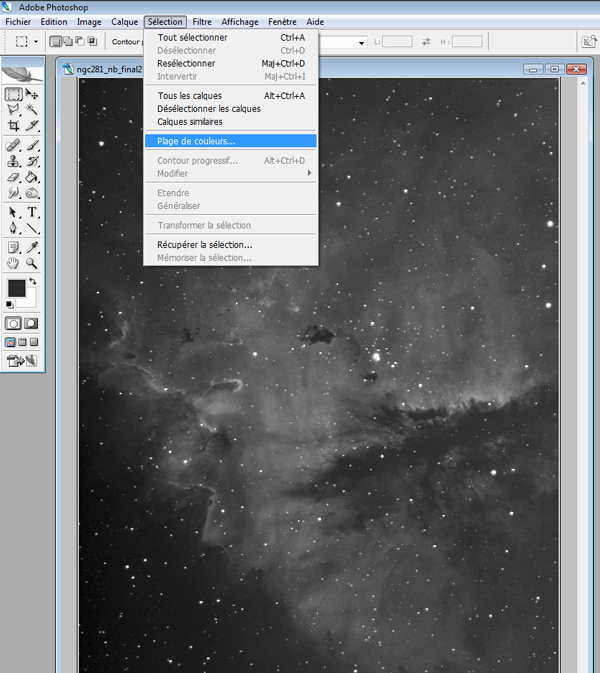Select the Zoom magnifier tool
This screenshot has width=600, height=673.
click(x=32, y=263)
